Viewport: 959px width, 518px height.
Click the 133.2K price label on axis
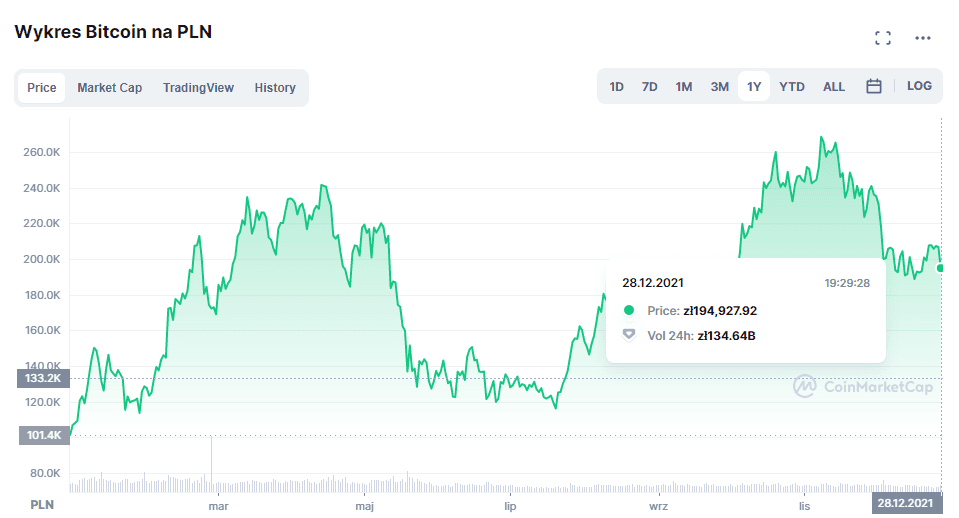(x=41, y=379)
